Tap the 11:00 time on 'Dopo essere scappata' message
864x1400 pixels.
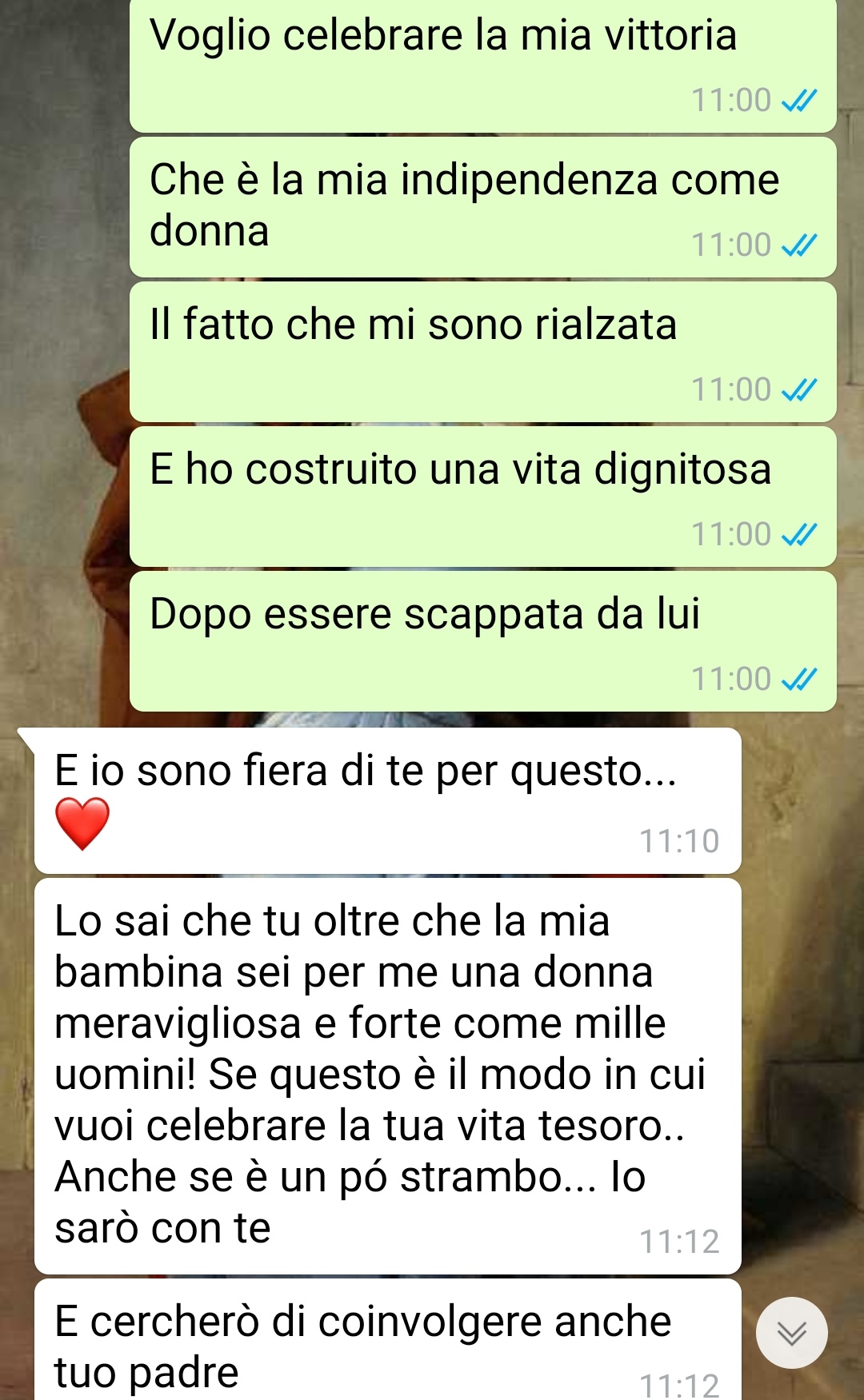click(731, 680)
